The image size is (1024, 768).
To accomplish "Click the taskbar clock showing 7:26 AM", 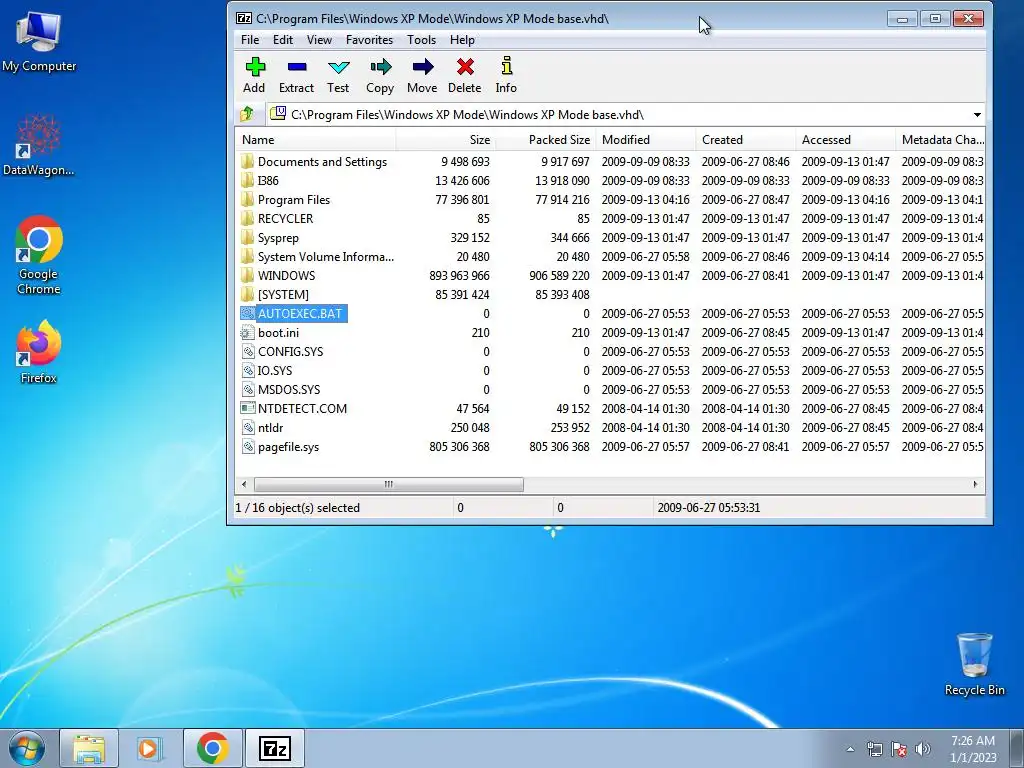I will coord(973,749).
